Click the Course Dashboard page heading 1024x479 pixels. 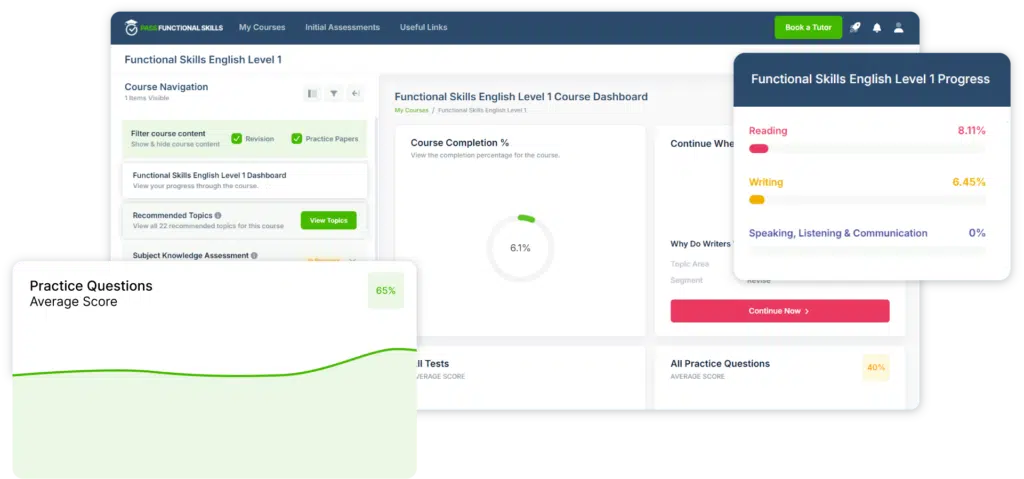point(521,97)
